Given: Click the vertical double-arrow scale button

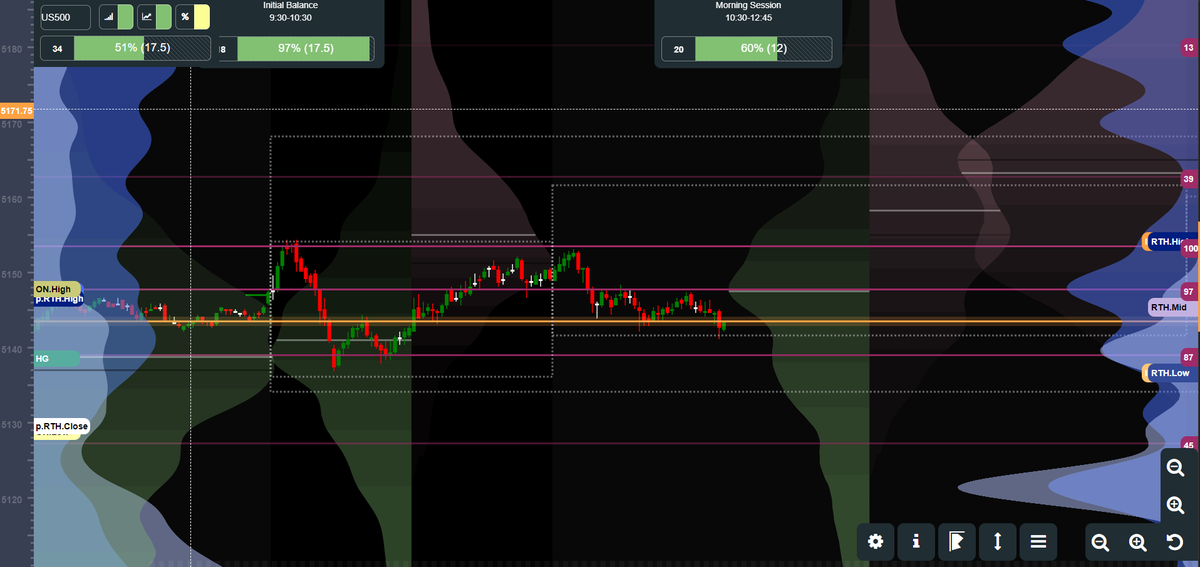Looking at the screenshot, I should [x=997, y=542].
